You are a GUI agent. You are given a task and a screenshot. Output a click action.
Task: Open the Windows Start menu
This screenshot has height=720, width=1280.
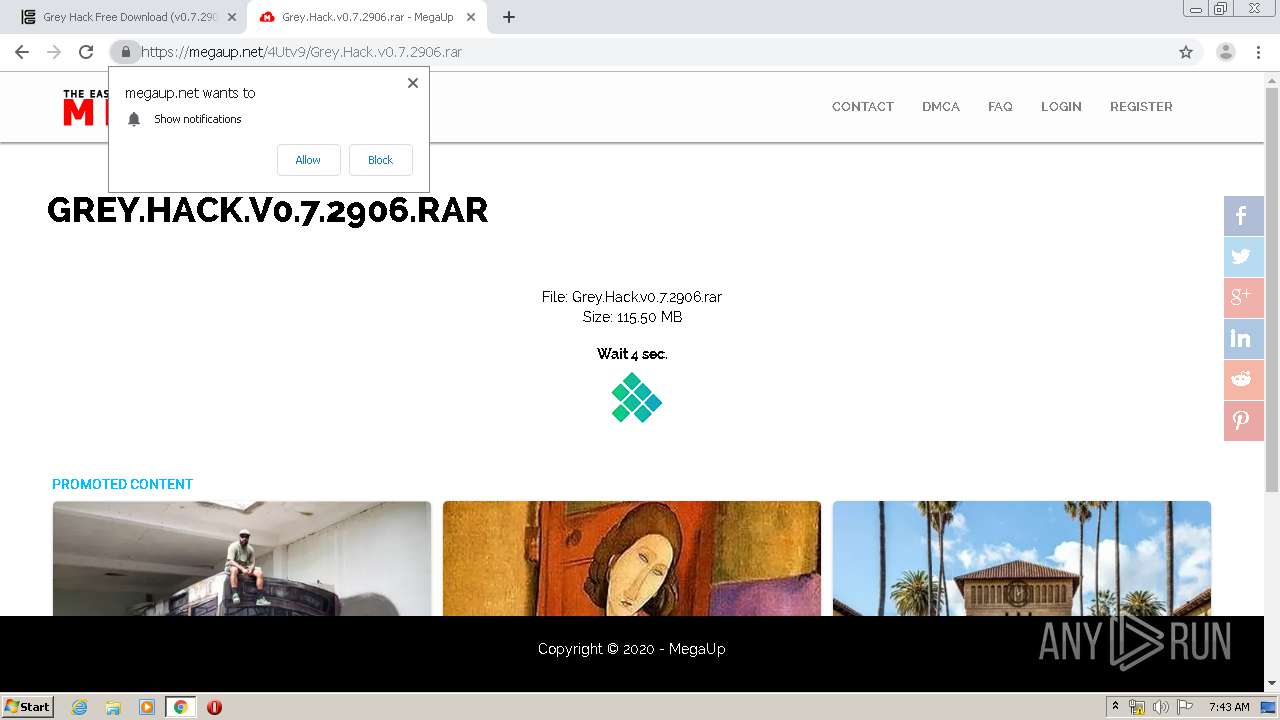[x=27, y=706]
